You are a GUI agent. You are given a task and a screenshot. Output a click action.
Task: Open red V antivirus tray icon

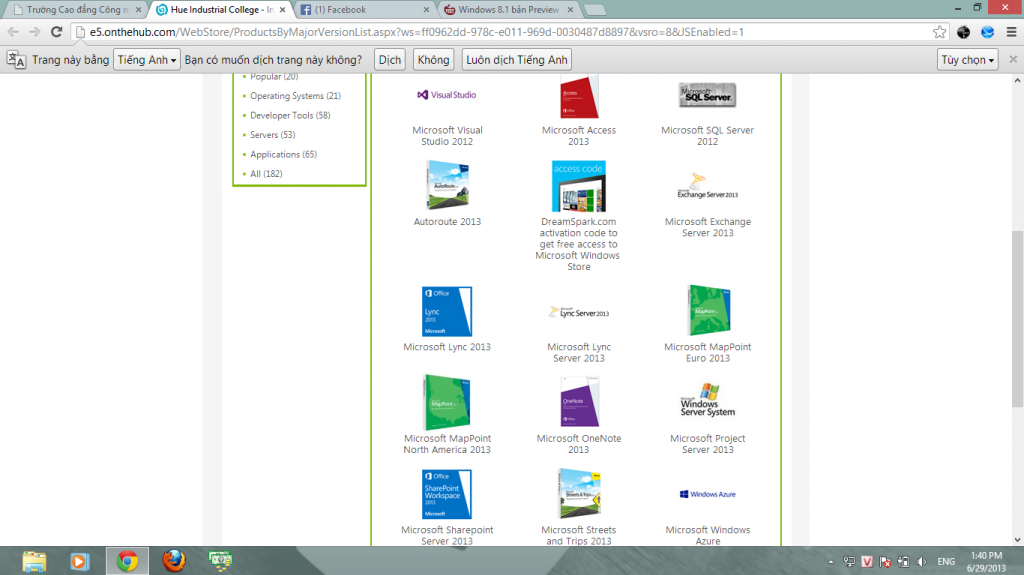pos(867,561)
